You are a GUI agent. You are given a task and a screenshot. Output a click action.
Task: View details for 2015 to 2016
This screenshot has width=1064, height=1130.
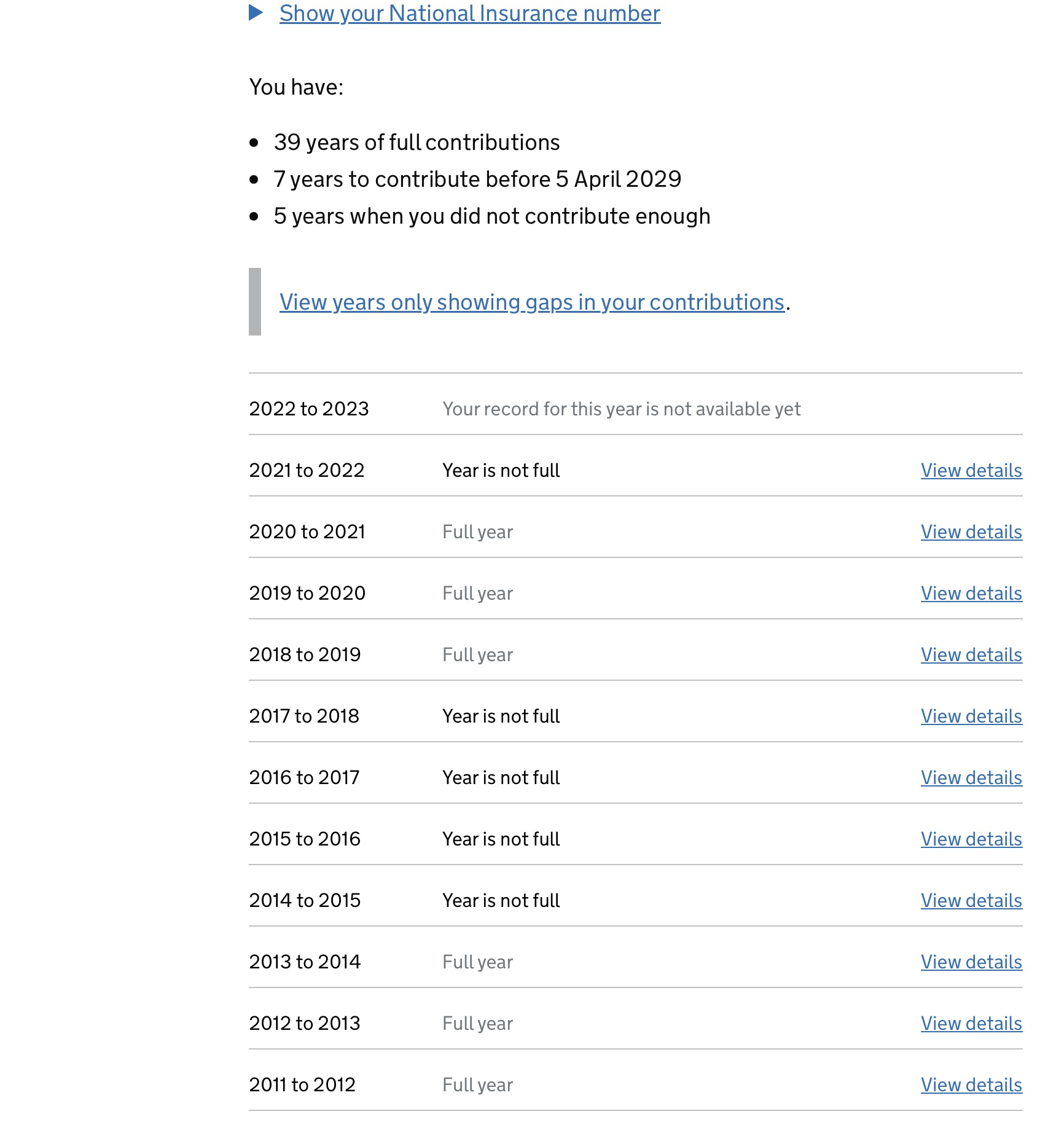coord(971,839)
